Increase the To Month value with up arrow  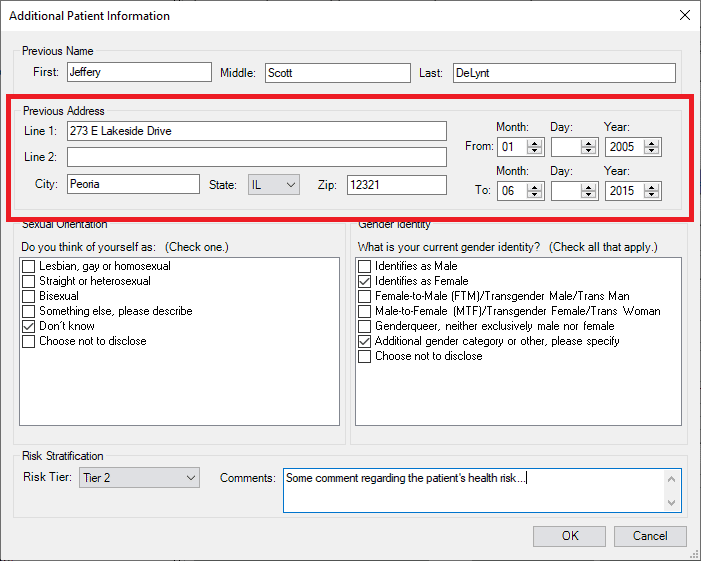(x=535, y=186)
